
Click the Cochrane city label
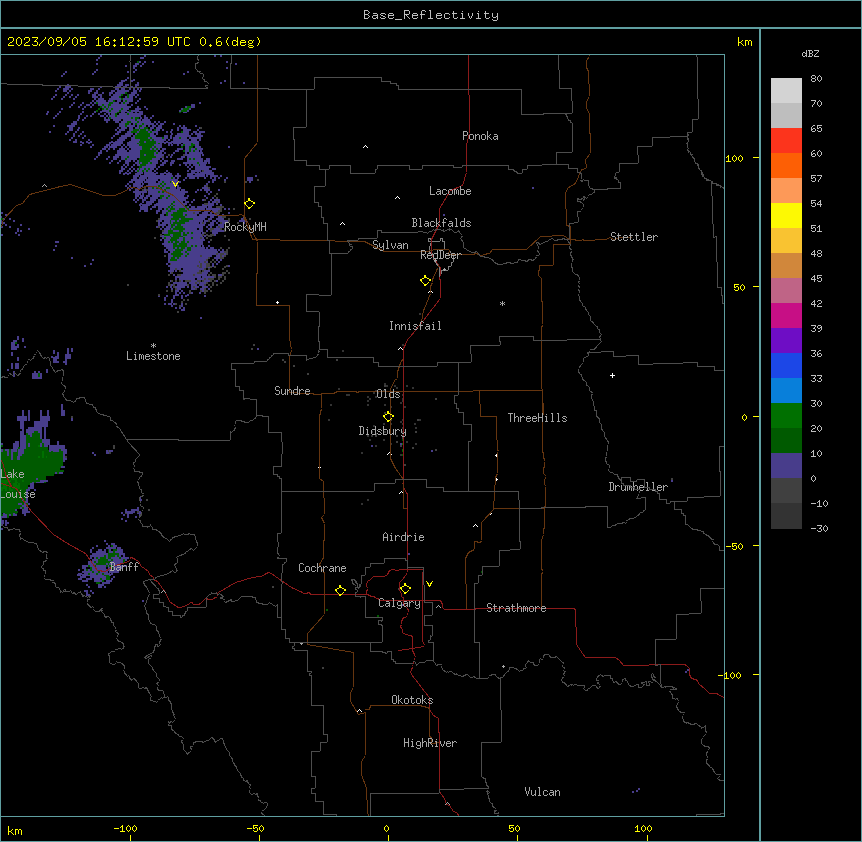[x=322, y=568]
